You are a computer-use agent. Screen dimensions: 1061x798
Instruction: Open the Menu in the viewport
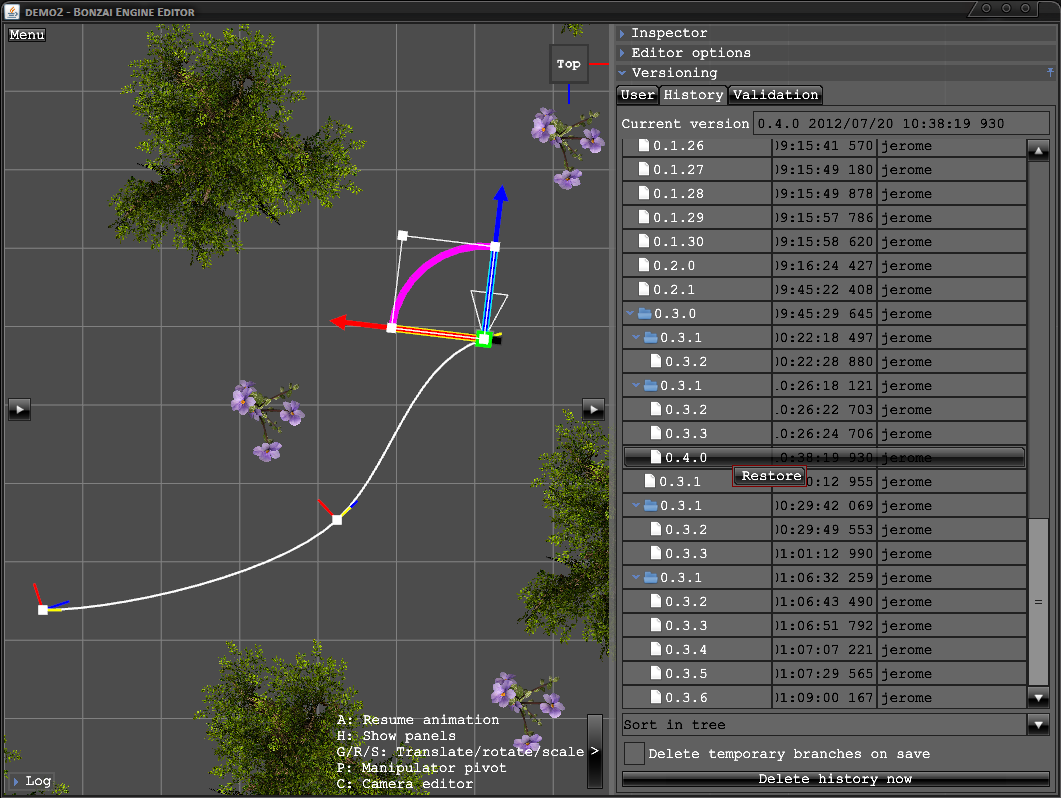[x=27, y=35]
